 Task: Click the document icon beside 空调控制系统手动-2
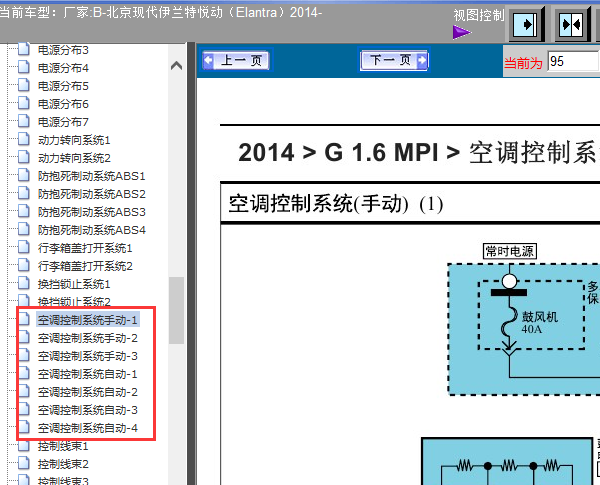click(24, 337)
